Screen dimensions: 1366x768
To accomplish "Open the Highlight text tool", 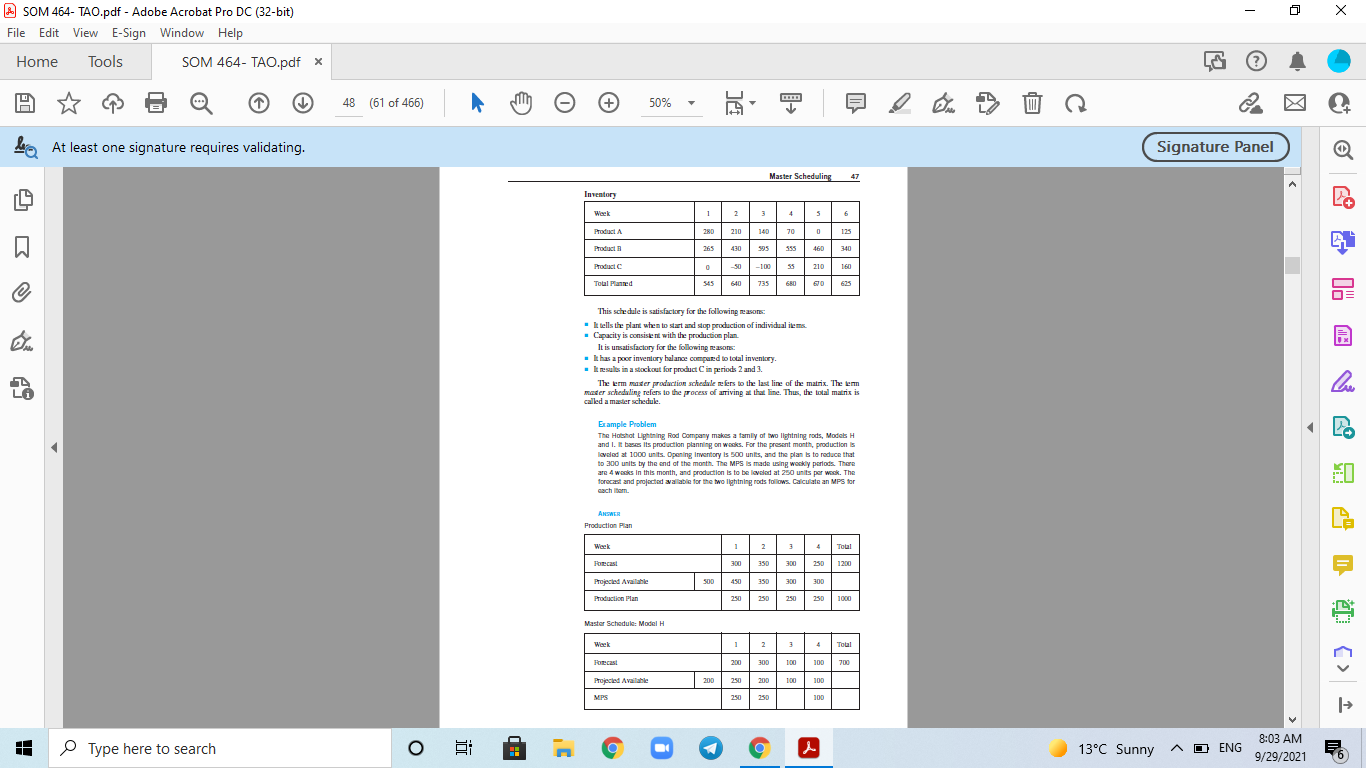I will pos(899,103).
